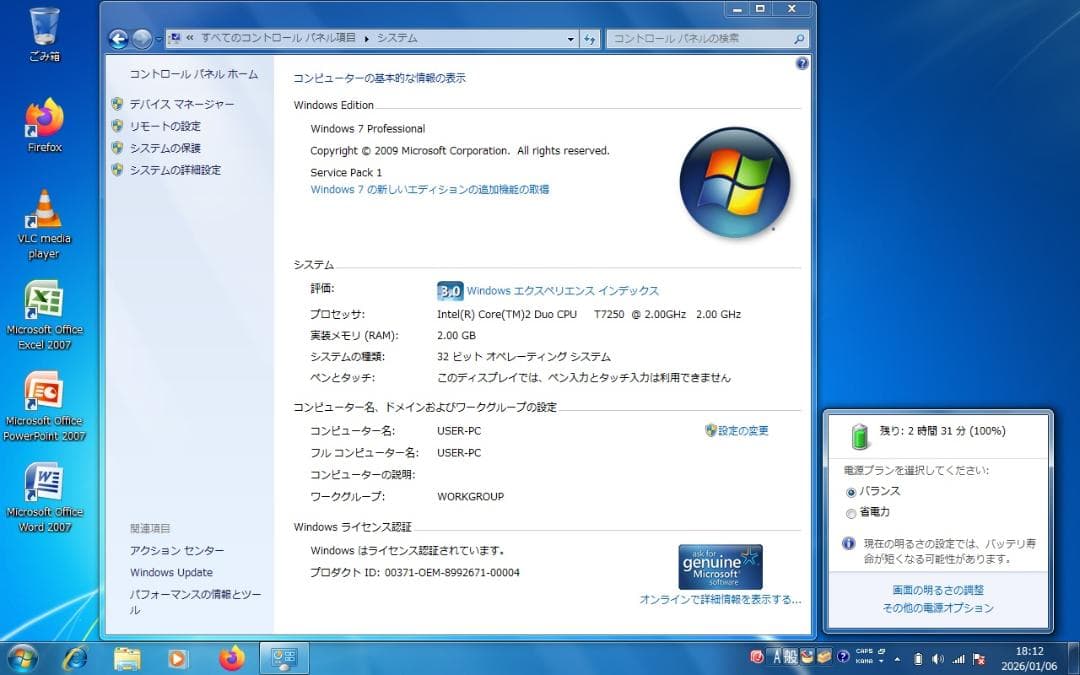Click the システム breadcrumb item

397,39
